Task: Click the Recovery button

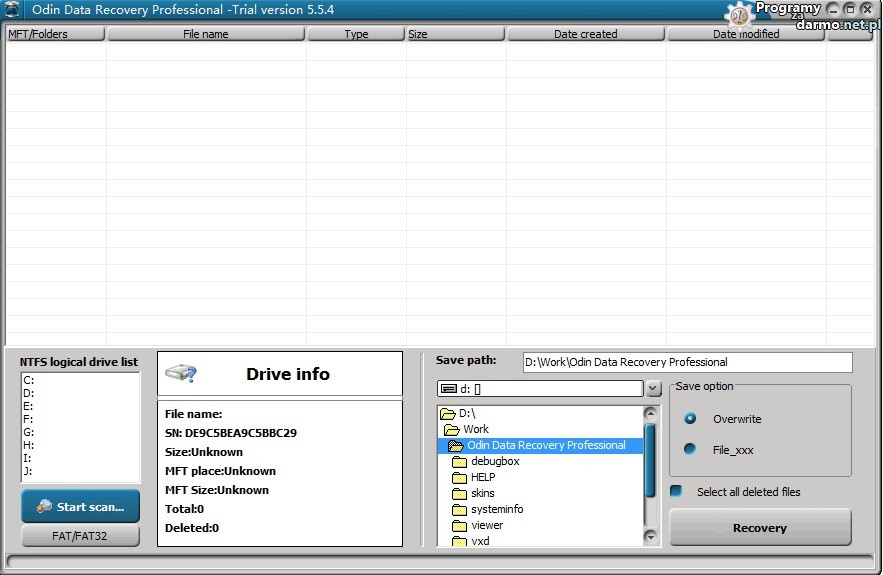Action: [x=759, y=528]
